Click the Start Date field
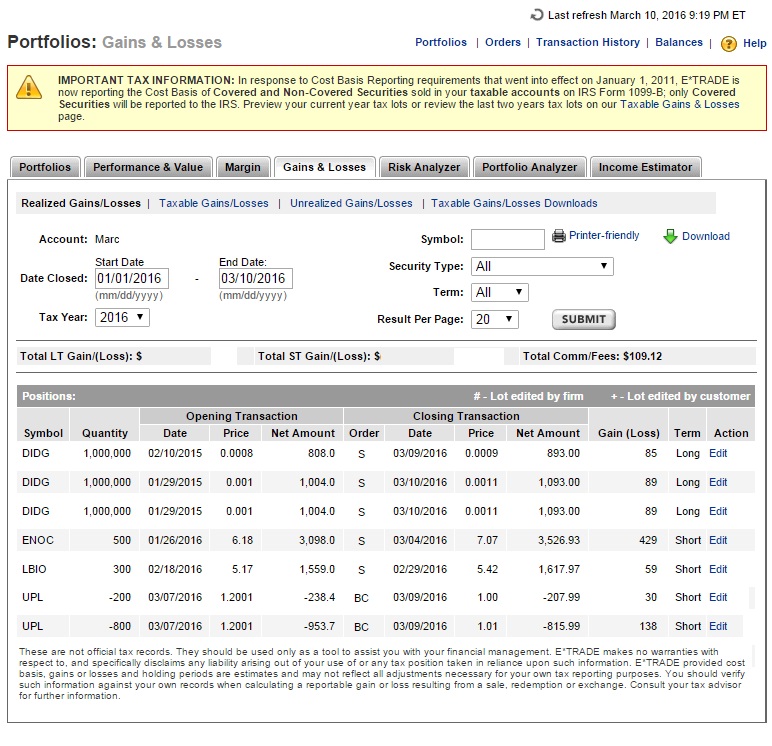The width and height of the screenshot is (772, 746). pos(132,279)
